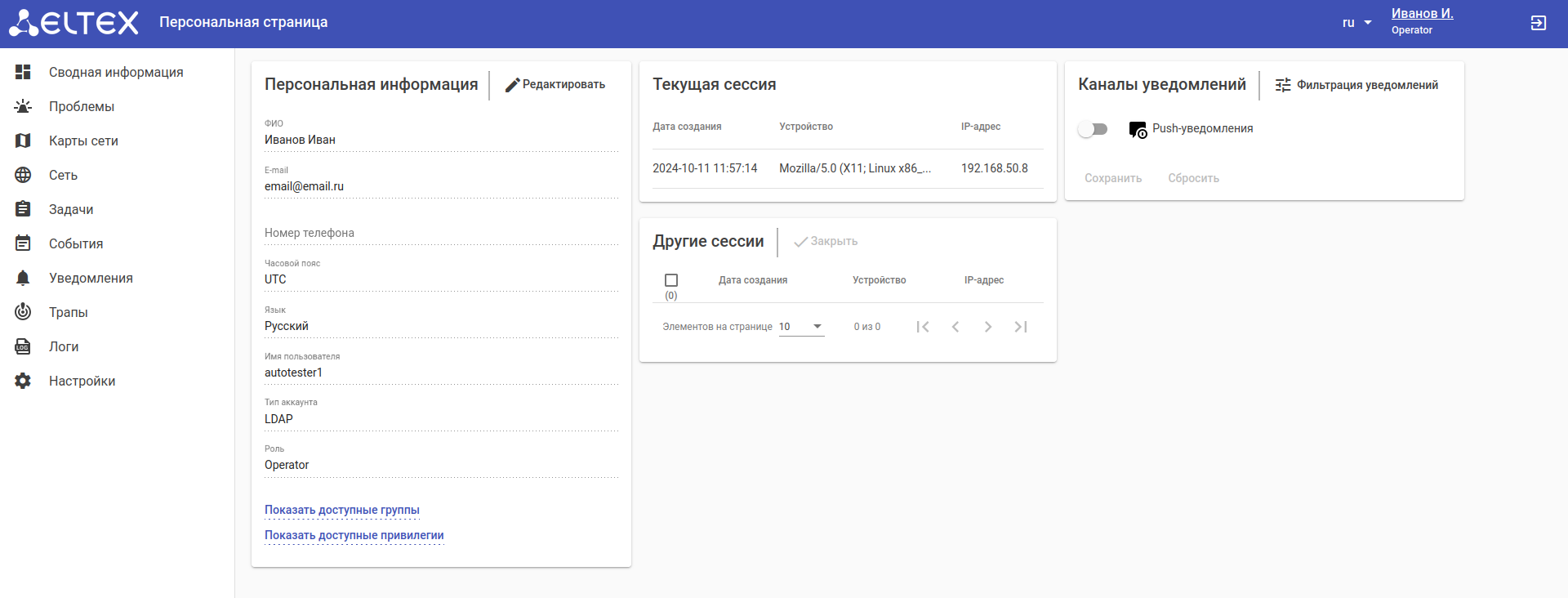Navigate to Настройки section
Image resolution: width=1568 pixels, height=598 pixels.
[82, 381]
